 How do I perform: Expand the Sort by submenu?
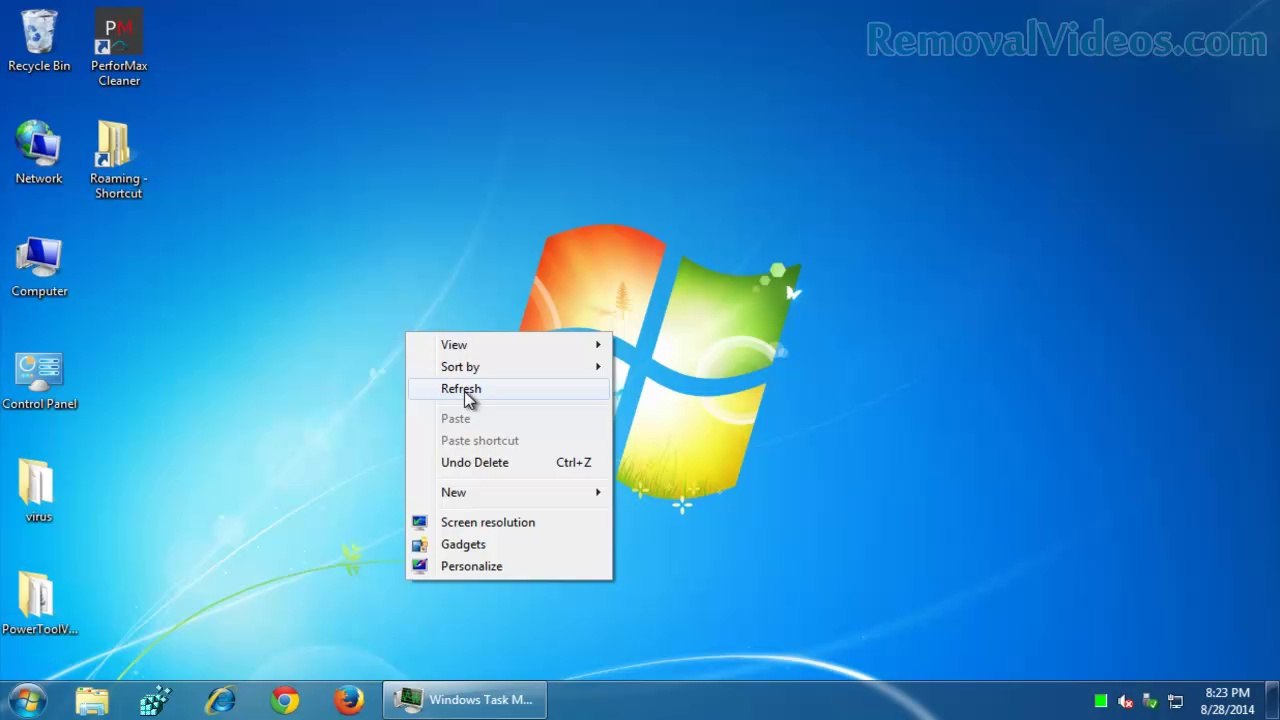click(509, 367)
